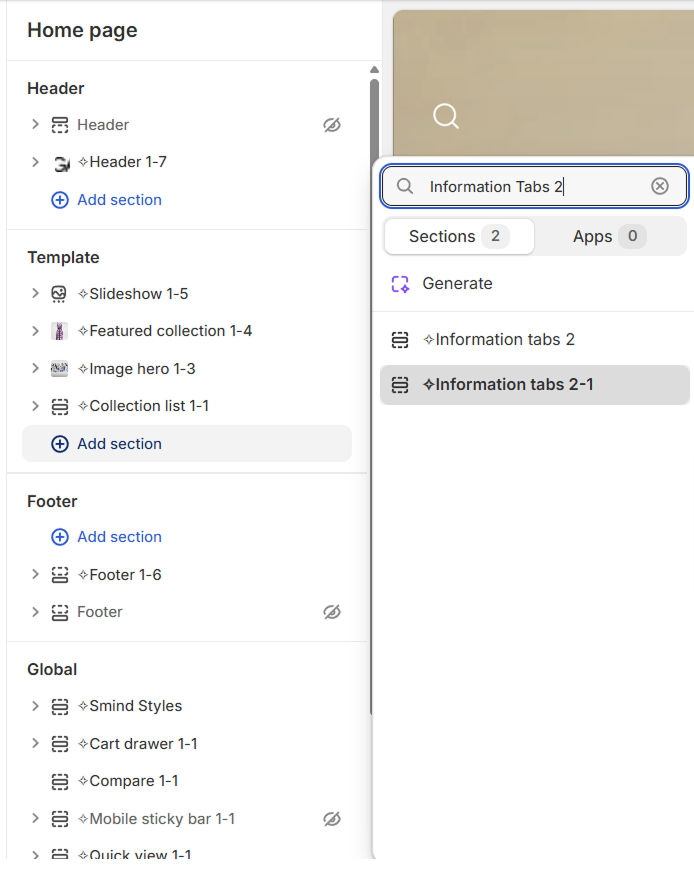The image size is (694, 879).
Task: Toggle visibility of the Footer section
Action: pyautogui.click(x=332, y=612)
